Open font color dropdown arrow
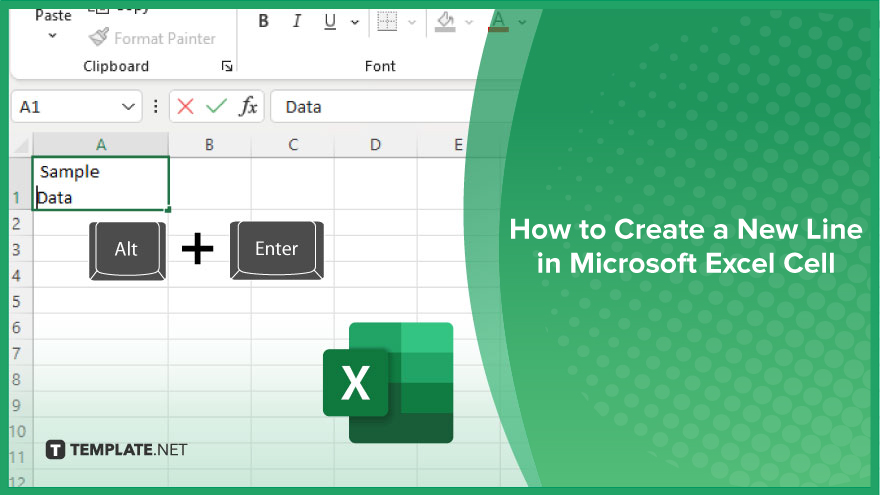This screenshot has width=880, height=495. (522, 22)
